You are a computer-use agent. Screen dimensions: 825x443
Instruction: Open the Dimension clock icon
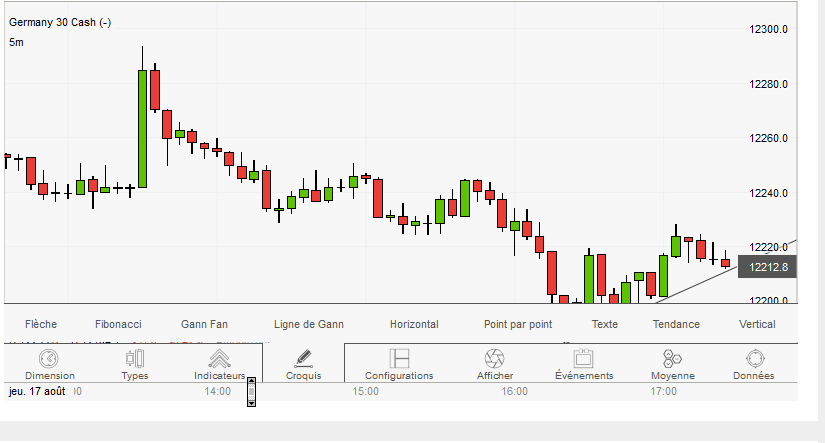[x=49, y=359]
